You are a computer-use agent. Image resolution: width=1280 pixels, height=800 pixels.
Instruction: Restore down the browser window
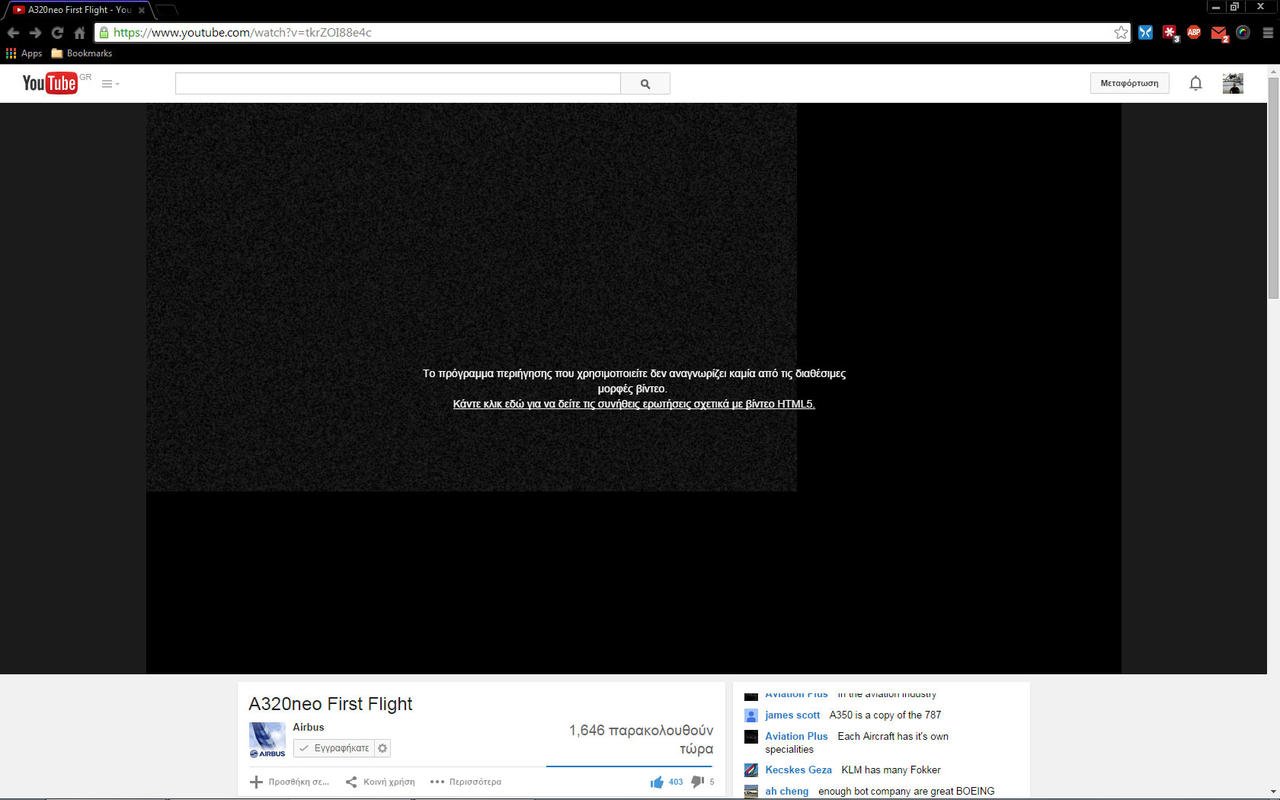[x=1235, y=7]
